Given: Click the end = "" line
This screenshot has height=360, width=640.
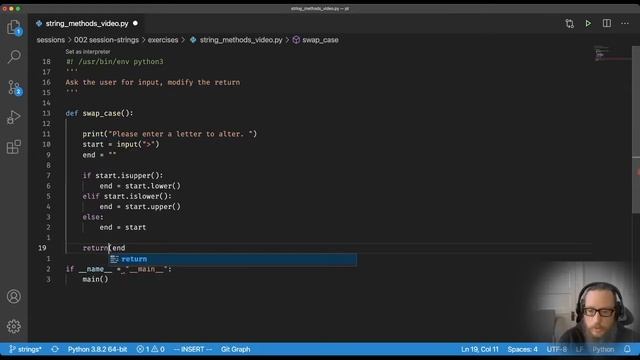Looking at the screenshot, I should point(99,155).
